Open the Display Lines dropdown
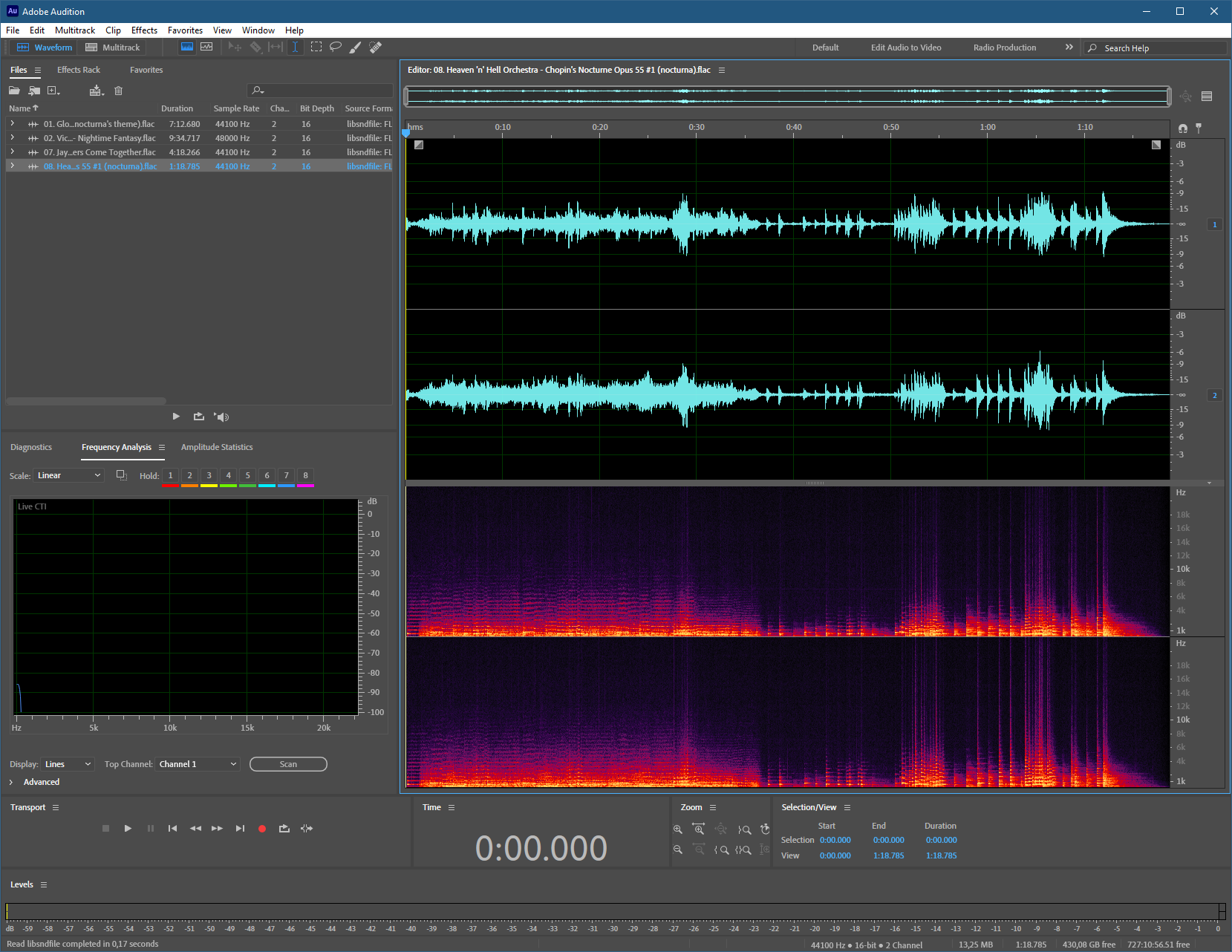Screen dimensions: 1232x952 click(x=68, y=764)
